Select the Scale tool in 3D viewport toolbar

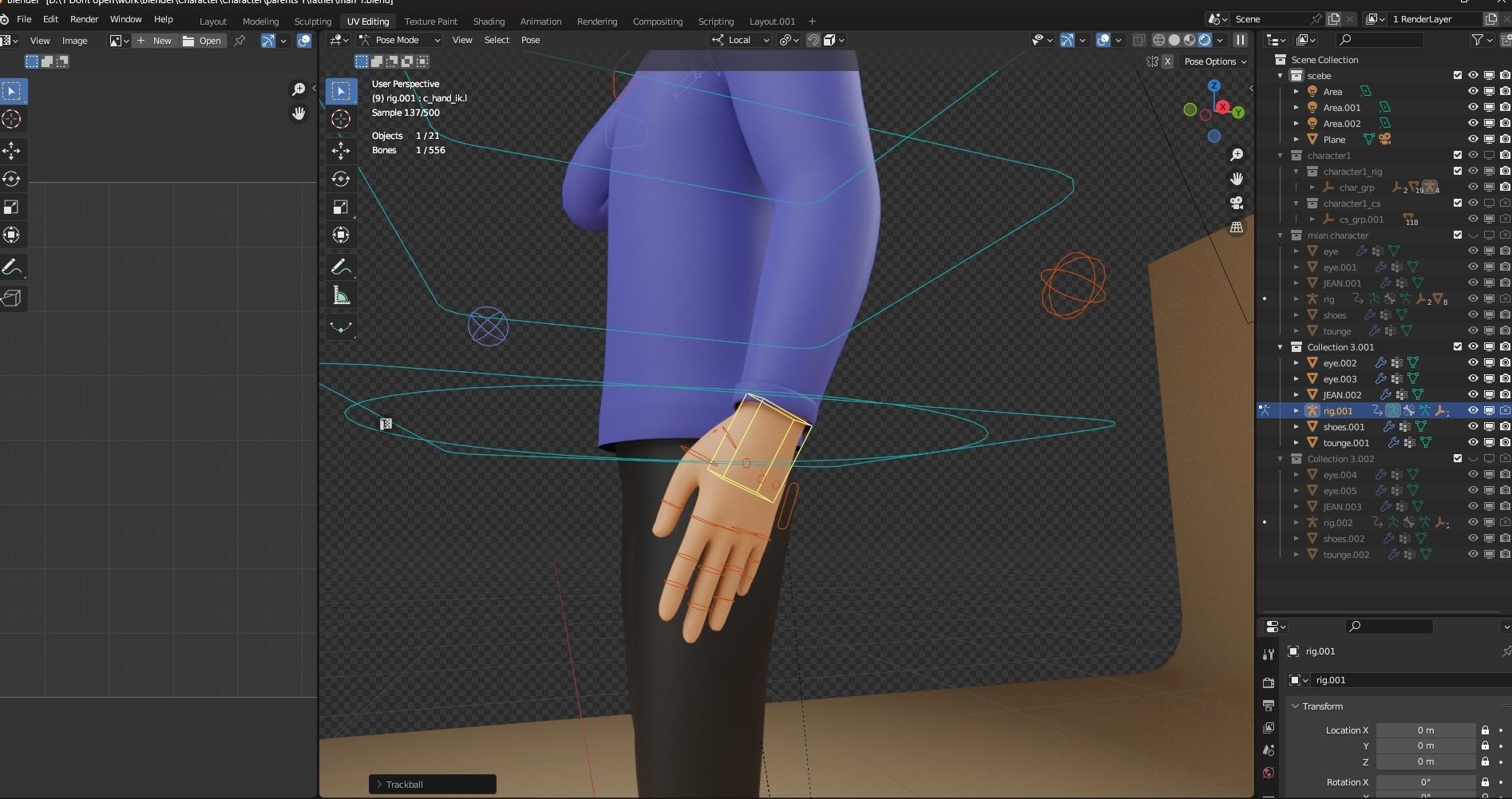341,207
